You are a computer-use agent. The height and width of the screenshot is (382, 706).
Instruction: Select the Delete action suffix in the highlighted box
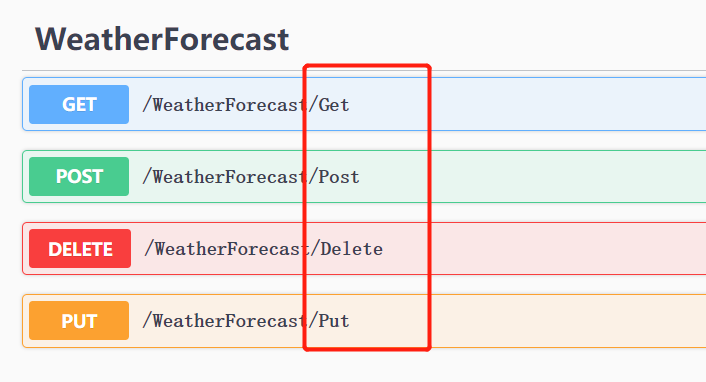pyautogui.click(x=351, y=249)
